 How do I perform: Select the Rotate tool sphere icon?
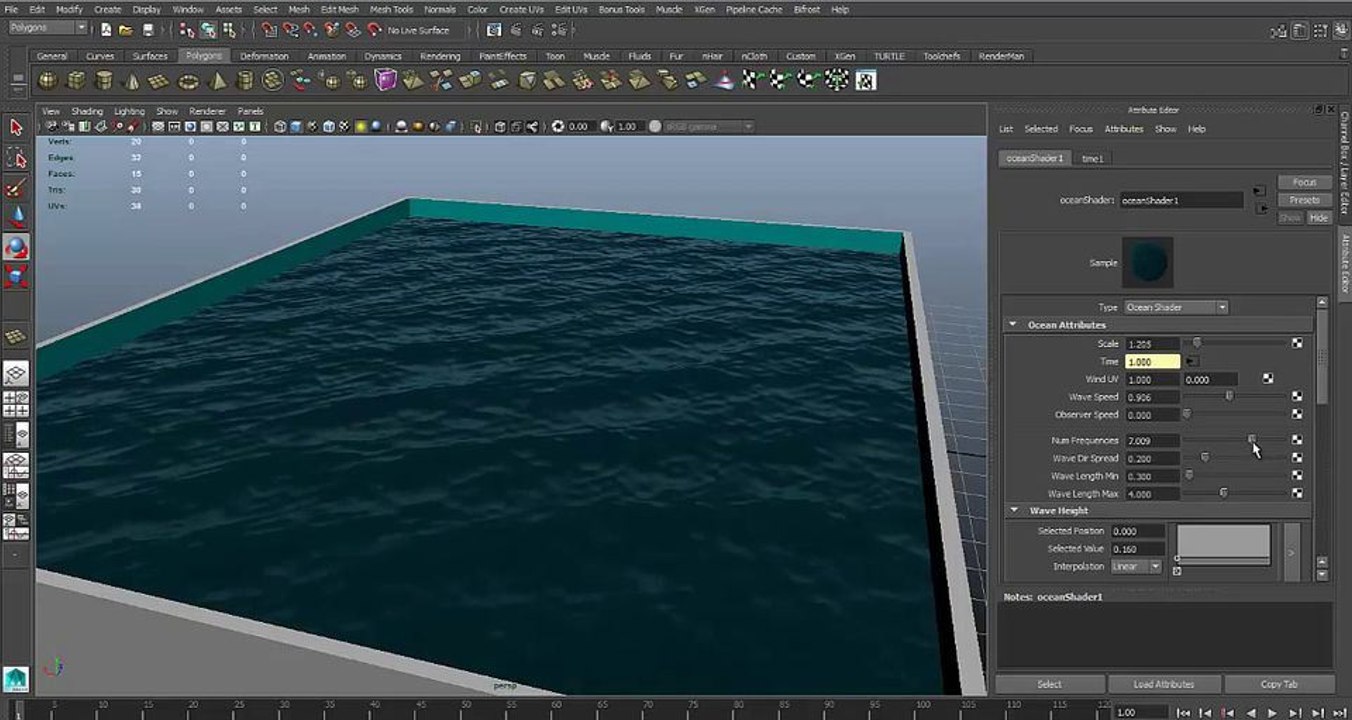click(x=16, y=247)
